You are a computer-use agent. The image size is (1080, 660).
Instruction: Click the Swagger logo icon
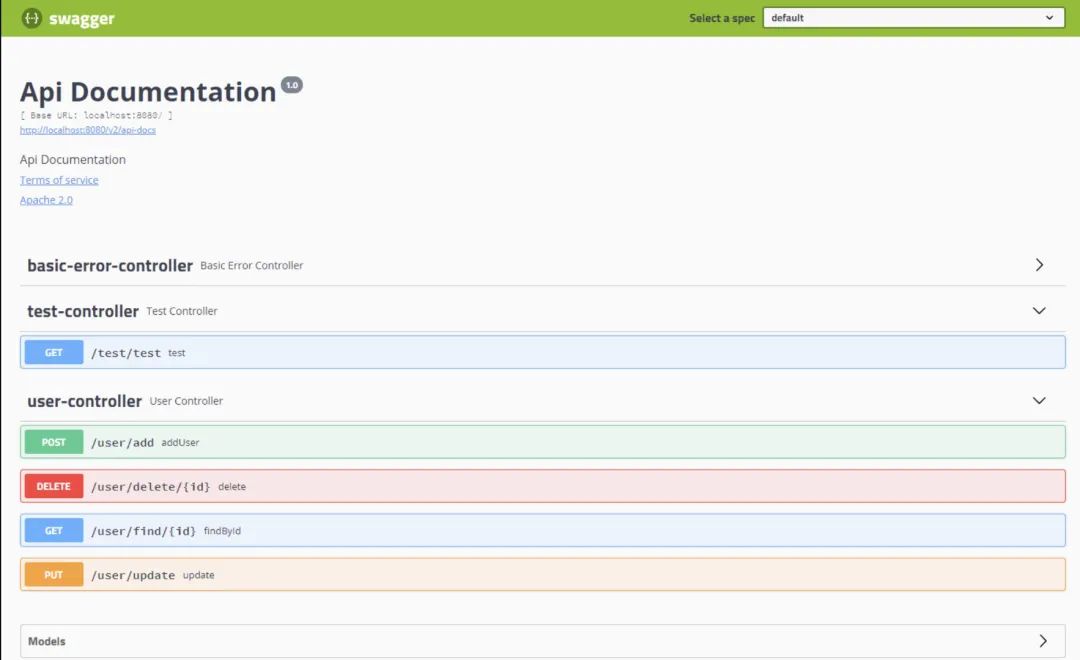[32, 18]
